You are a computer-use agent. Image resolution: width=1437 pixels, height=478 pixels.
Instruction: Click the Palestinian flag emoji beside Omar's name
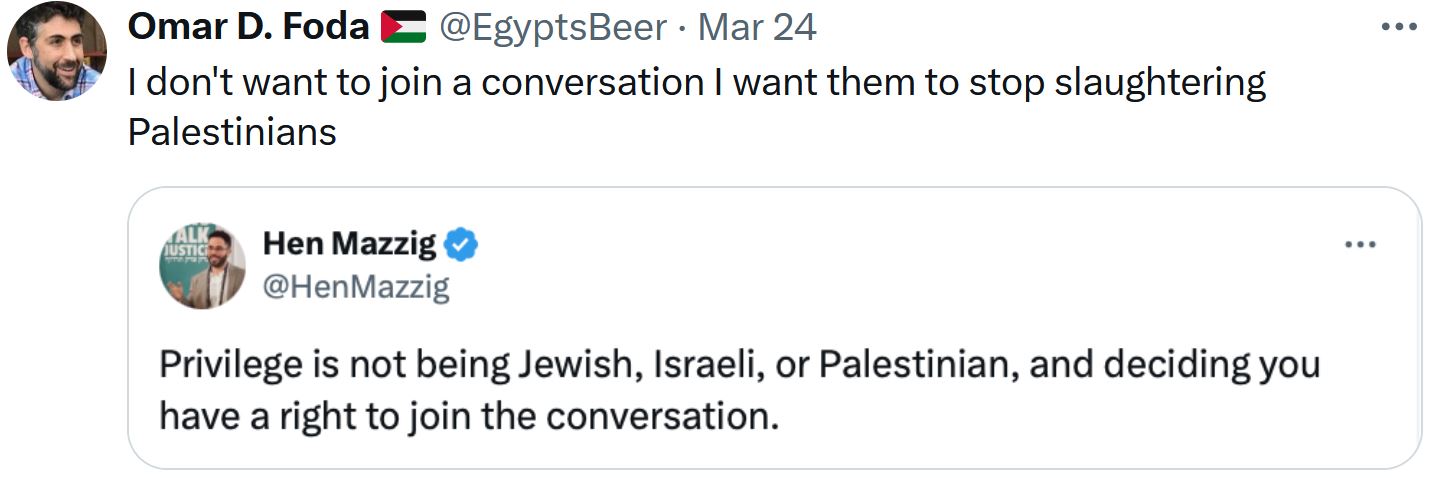(403, 27)
